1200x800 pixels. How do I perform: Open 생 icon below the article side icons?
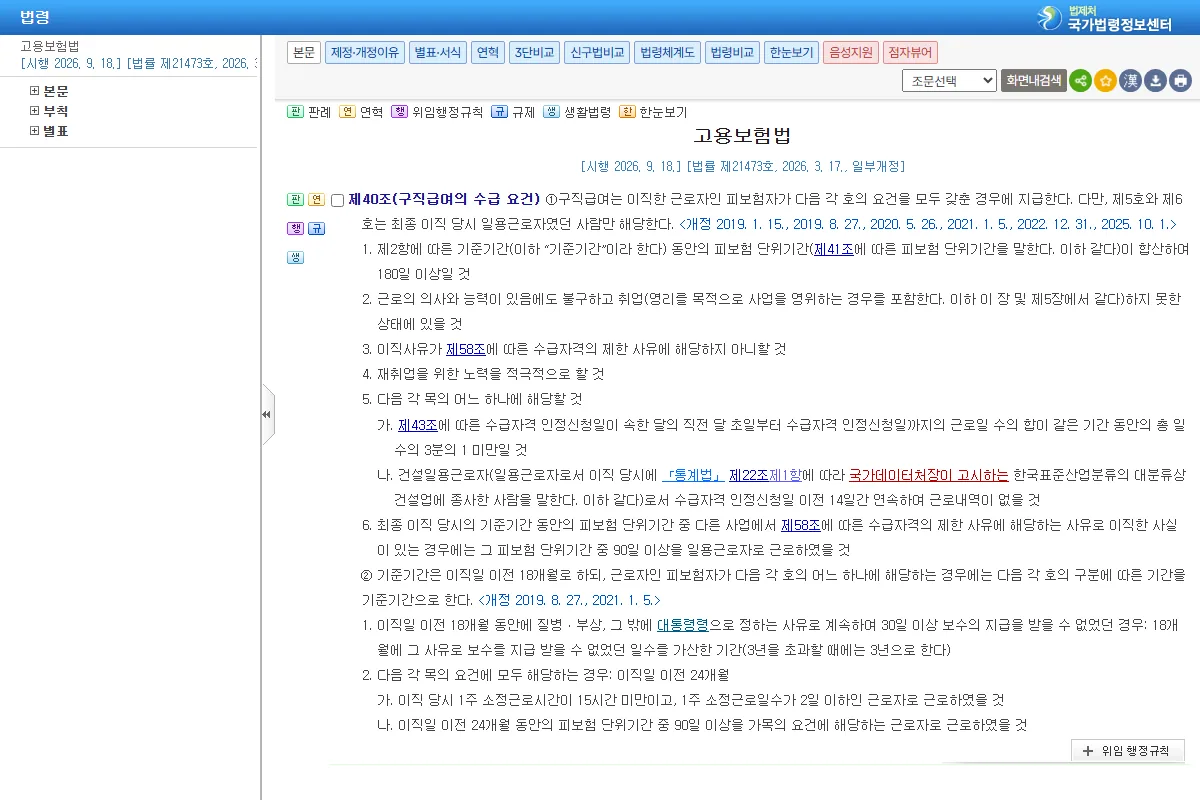(295, 257)
